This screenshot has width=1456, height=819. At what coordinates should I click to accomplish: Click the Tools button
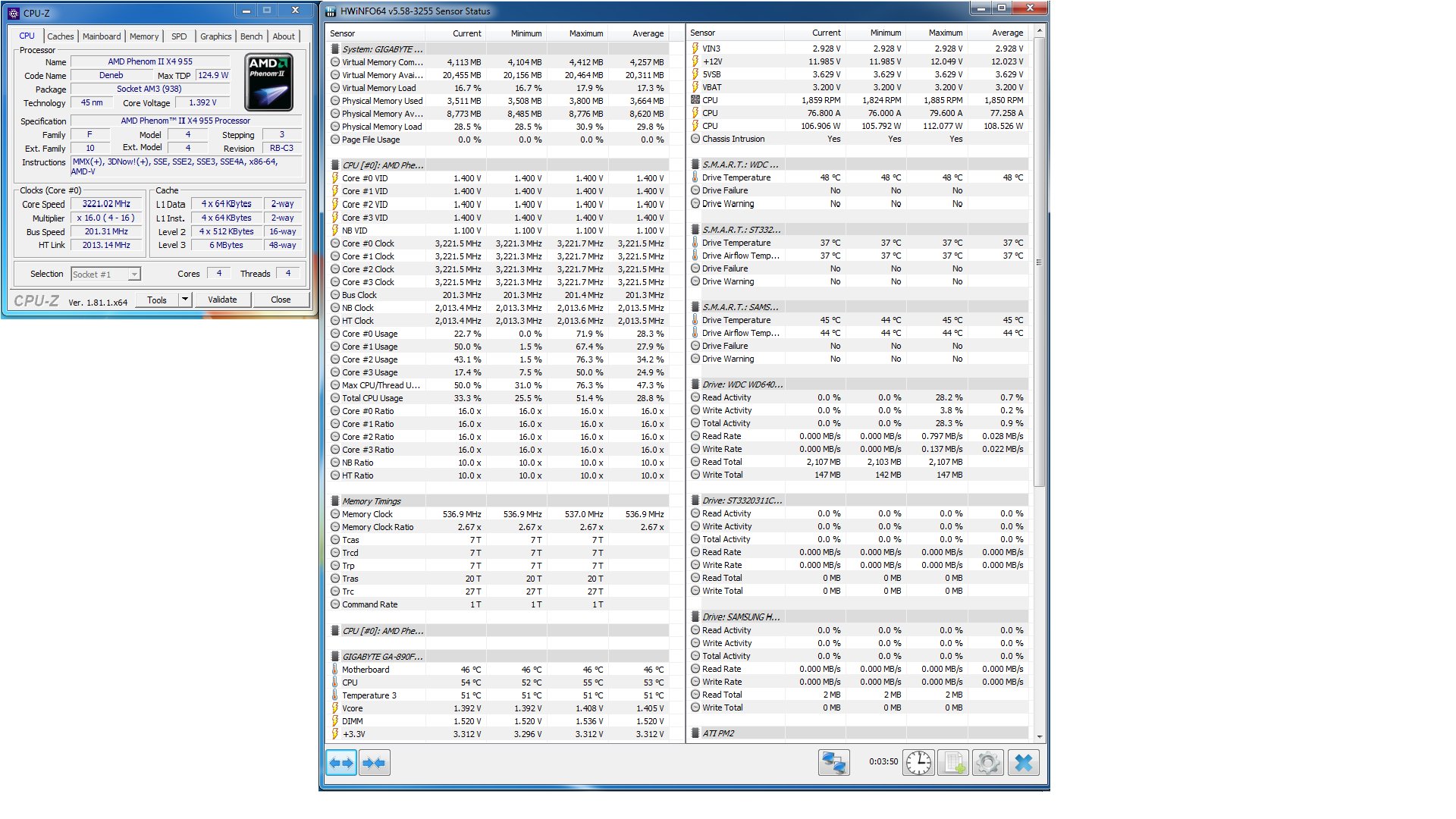157,300
